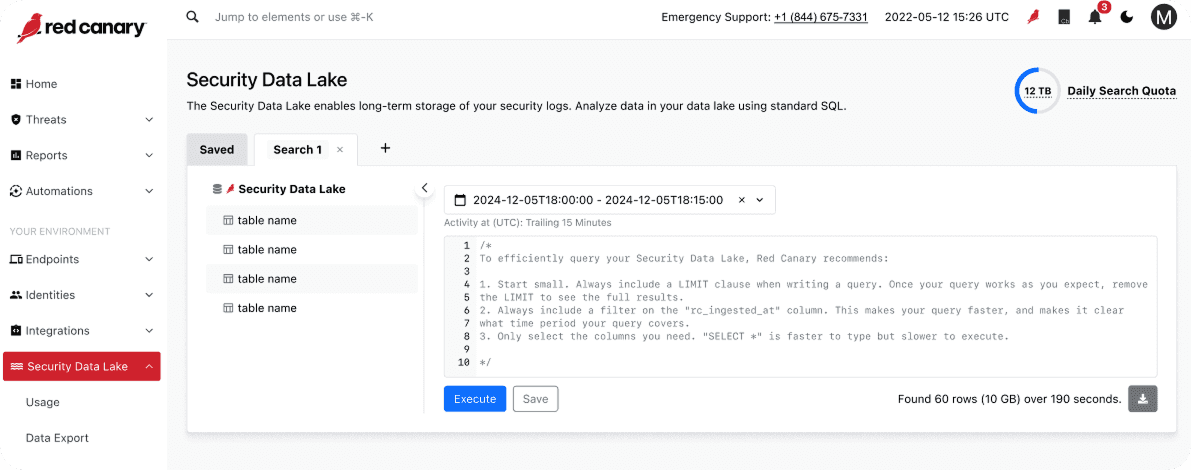This screenshot has width=1191, height=470.
Task: Switch to the Saved tab
Action: (216, 150)
